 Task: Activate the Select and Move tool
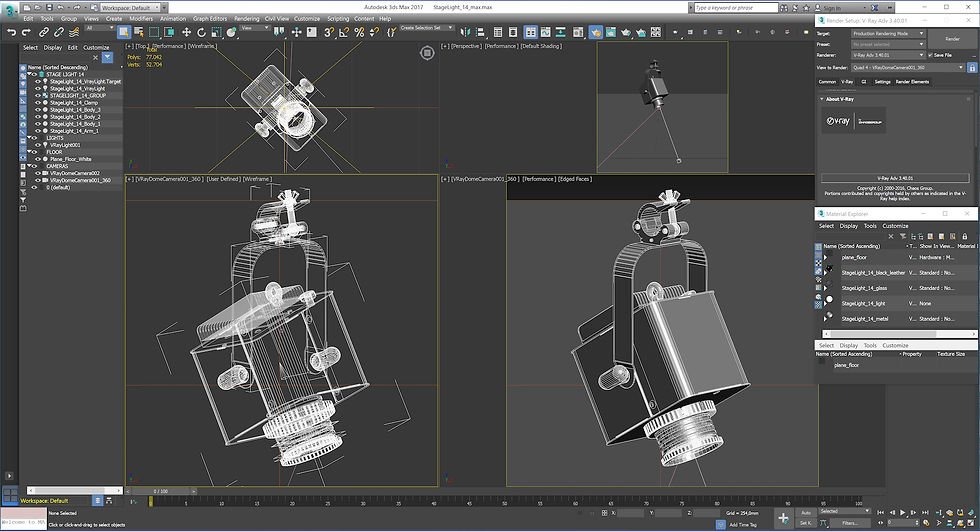186,32
